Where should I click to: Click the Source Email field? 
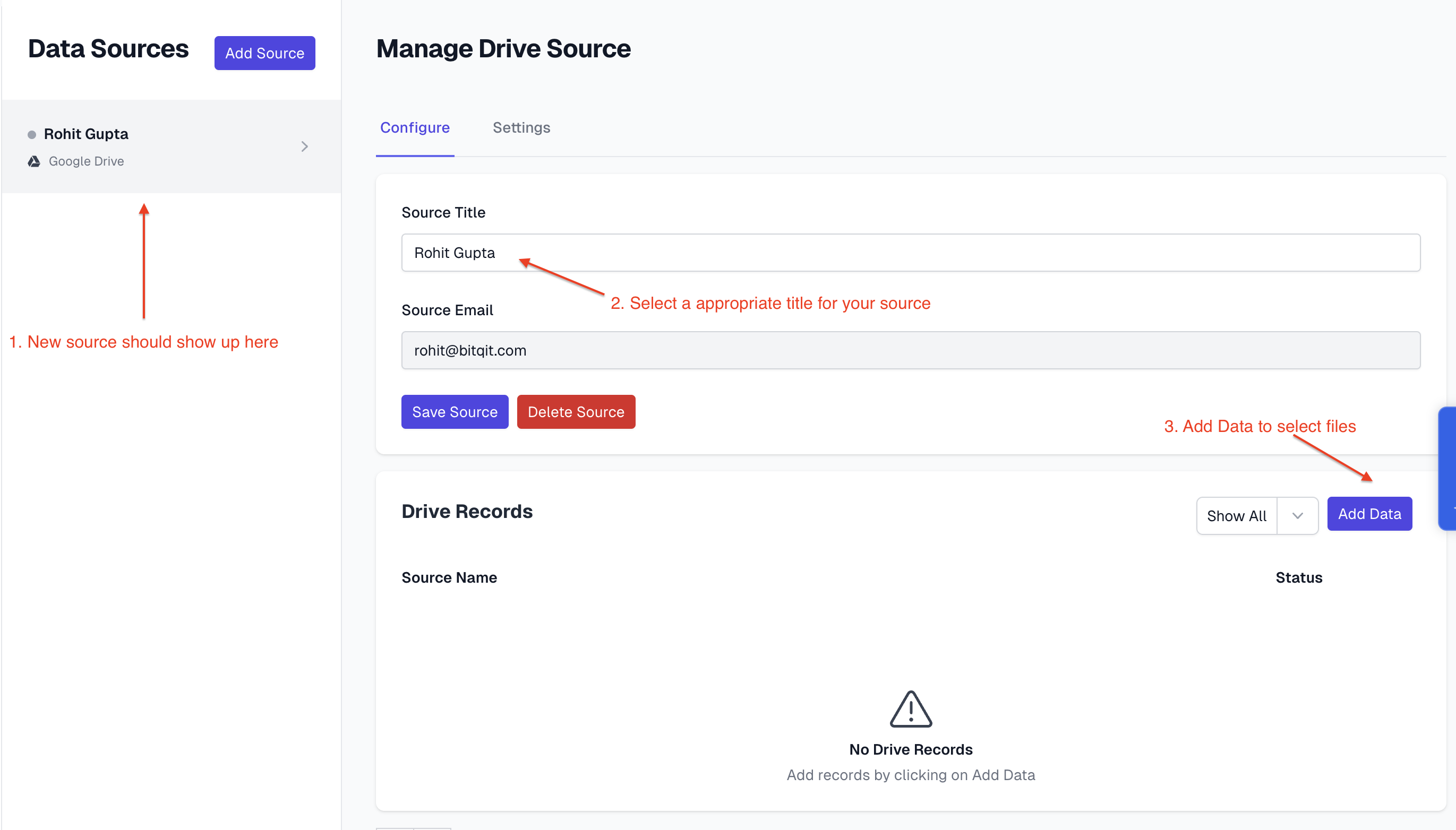910,350
